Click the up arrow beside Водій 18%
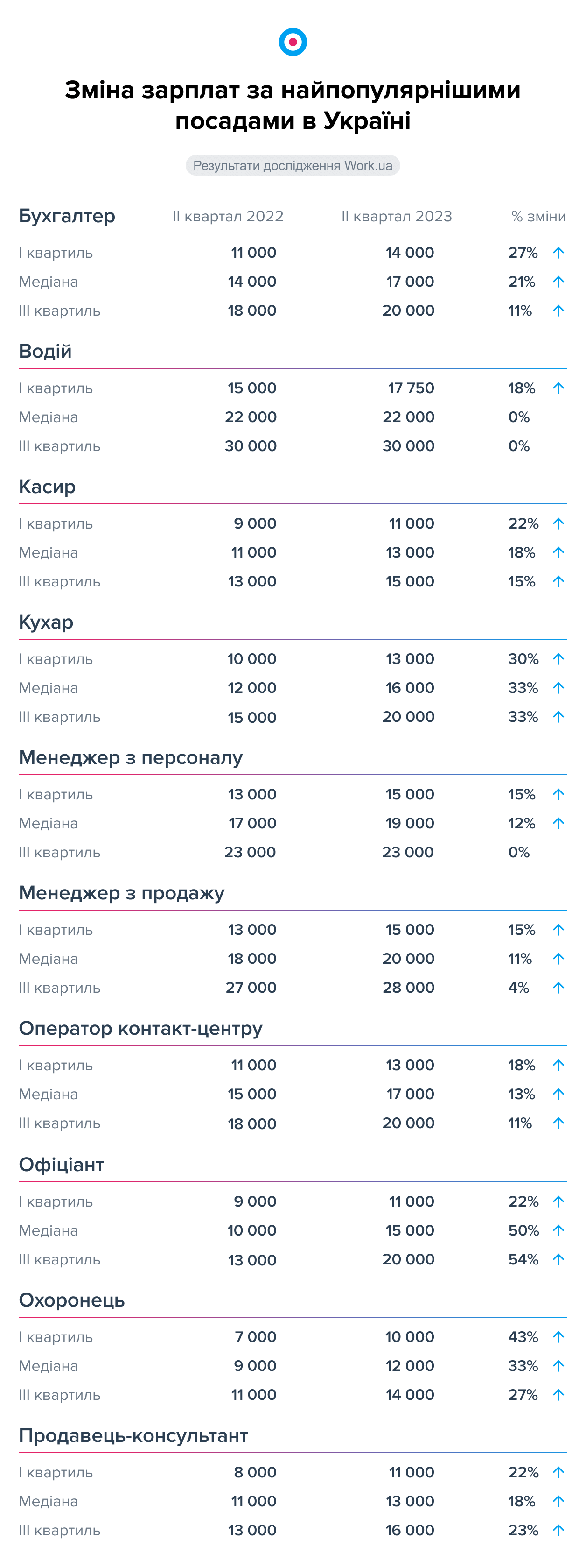 (x=558, y=388)
